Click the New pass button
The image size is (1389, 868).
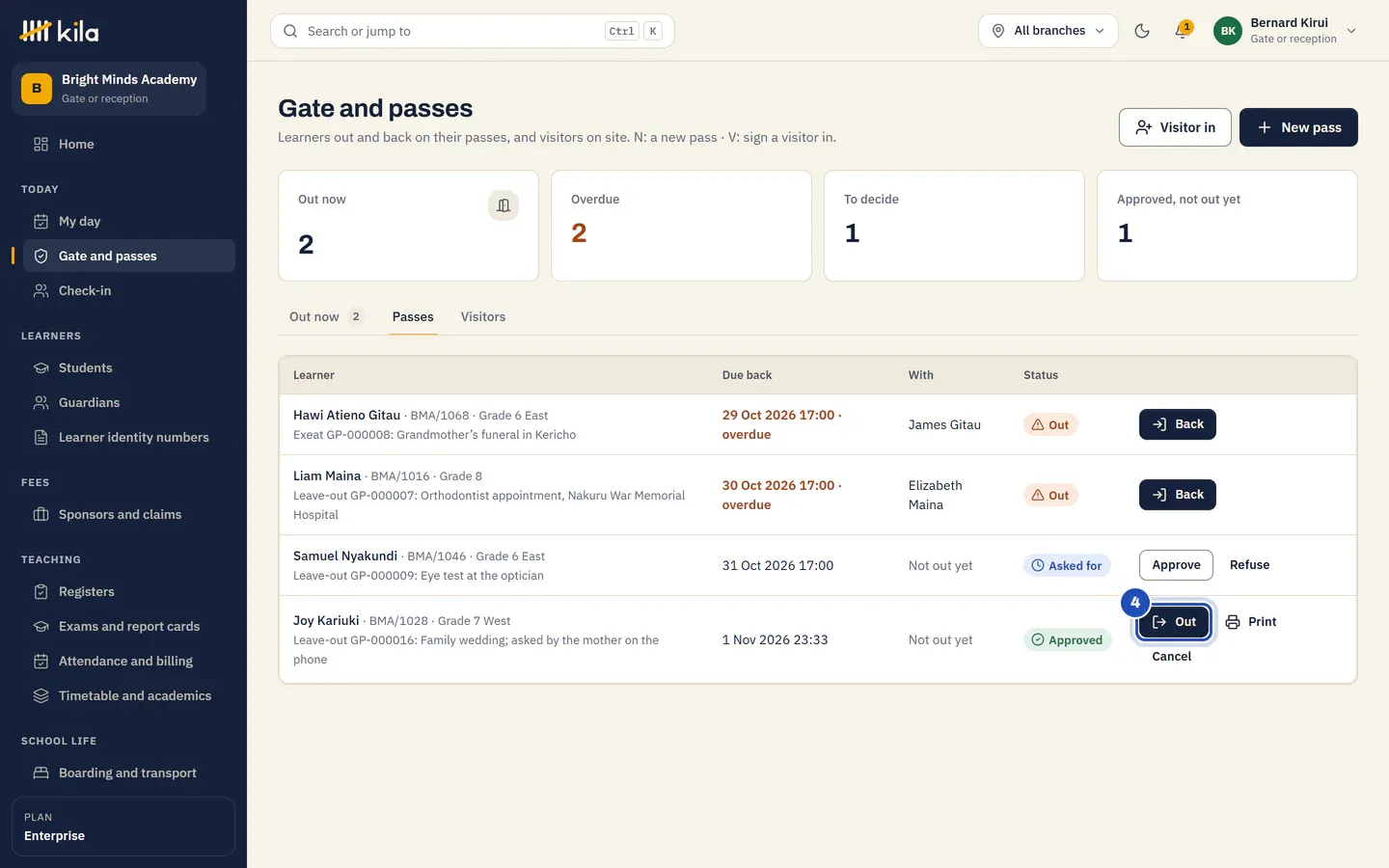pos(1298,127)
